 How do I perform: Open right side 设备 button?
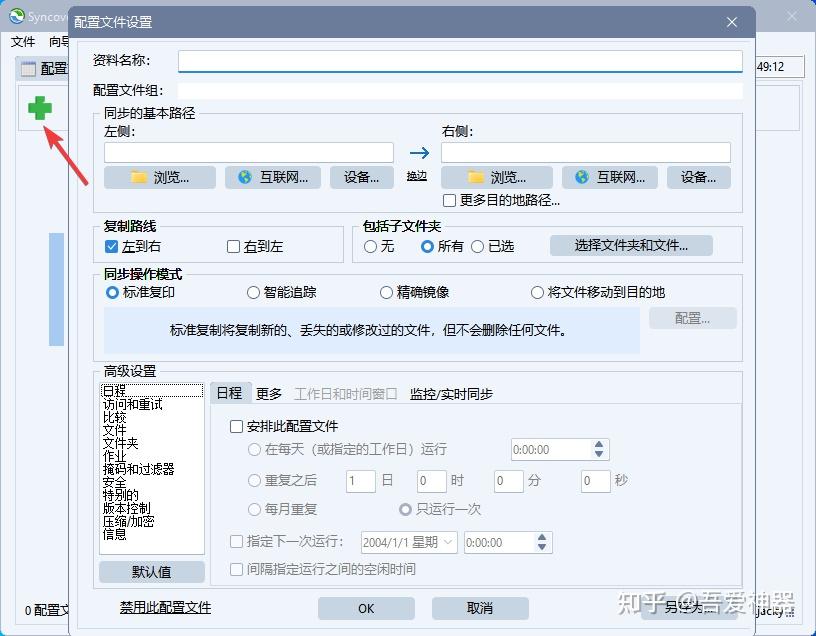(x=698, y=177)
